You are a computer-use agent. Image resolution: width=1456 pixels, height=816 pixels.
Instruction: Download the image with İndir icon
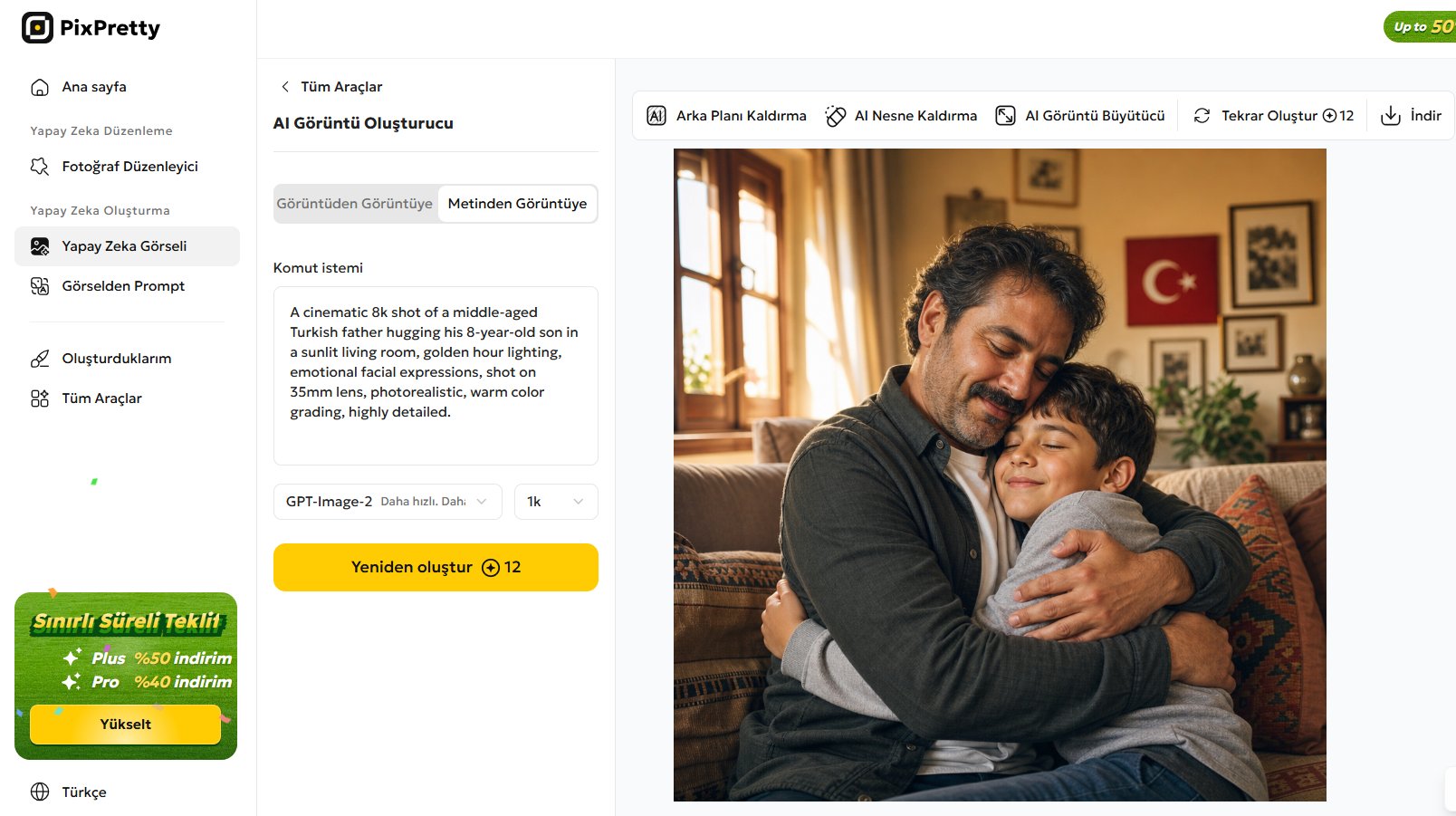coord(1391,116)
